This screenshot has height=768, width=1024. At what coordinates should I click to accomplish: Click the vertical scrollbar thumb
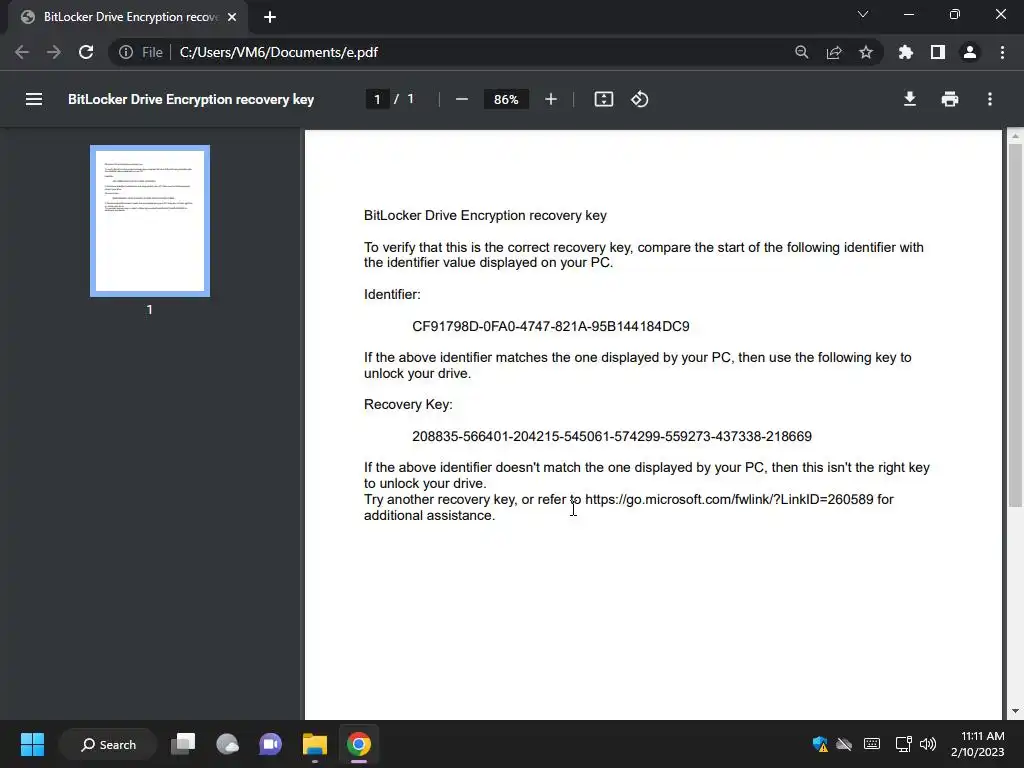point(1014,325)
